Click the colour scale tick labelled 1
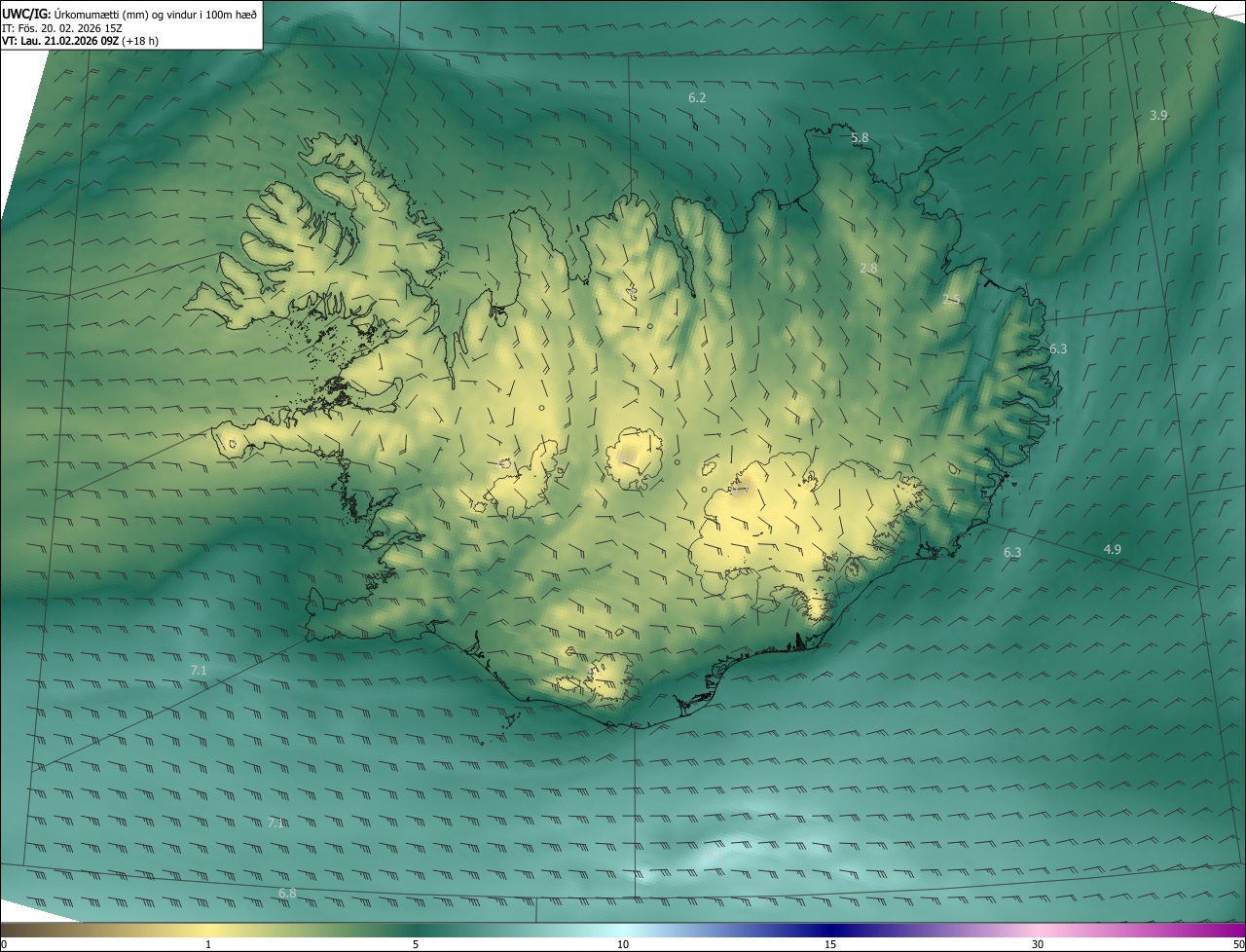Viewport: 1246px width, 952px height. (x=208, y=944)
